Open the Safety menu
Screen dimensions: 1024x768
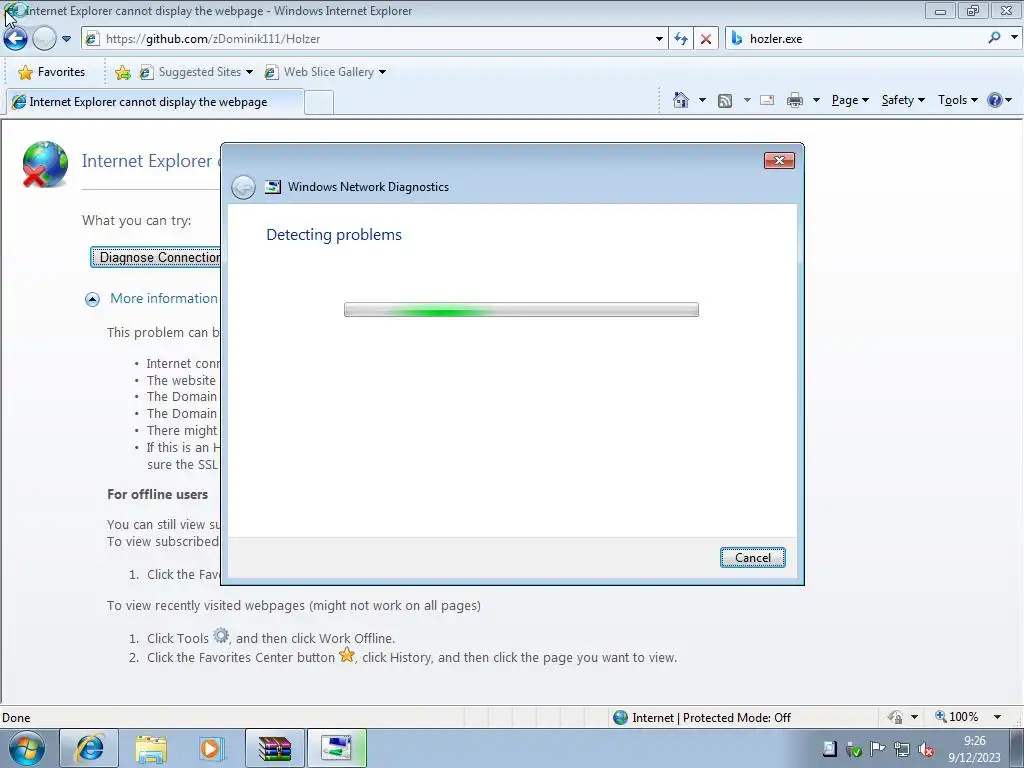tap(903, 100)
